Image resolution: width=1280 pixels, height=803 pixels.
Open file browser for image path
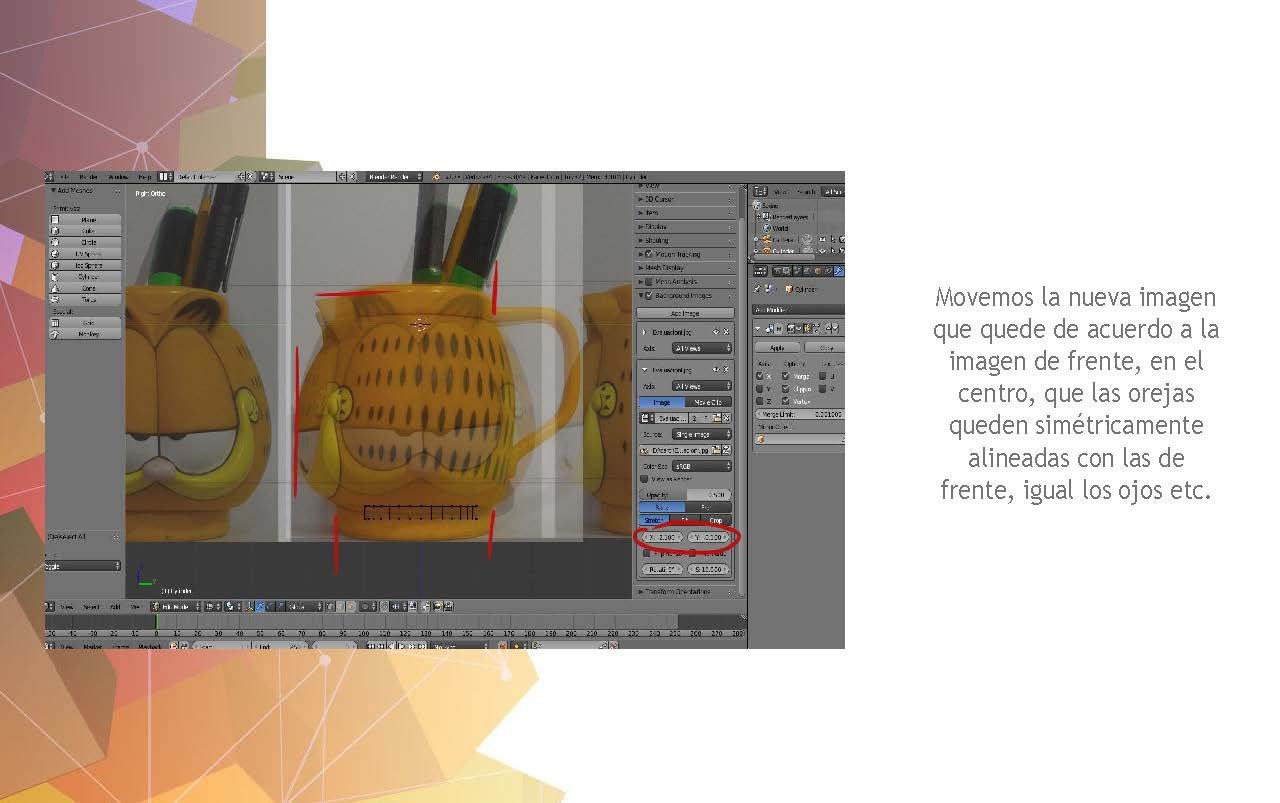pos(719,450)
